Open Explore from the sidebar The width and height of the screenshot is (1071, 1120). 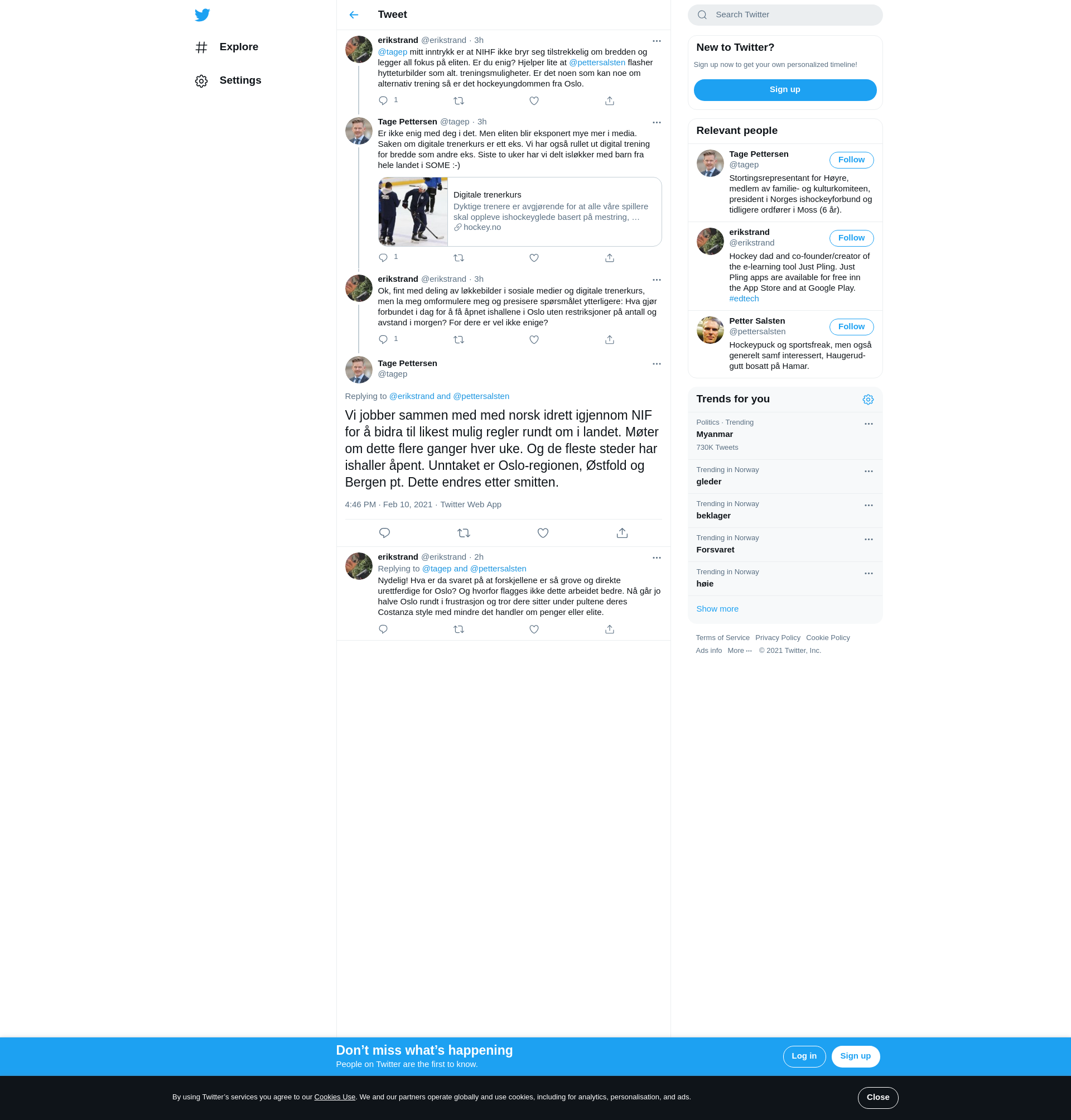[226, 47]
